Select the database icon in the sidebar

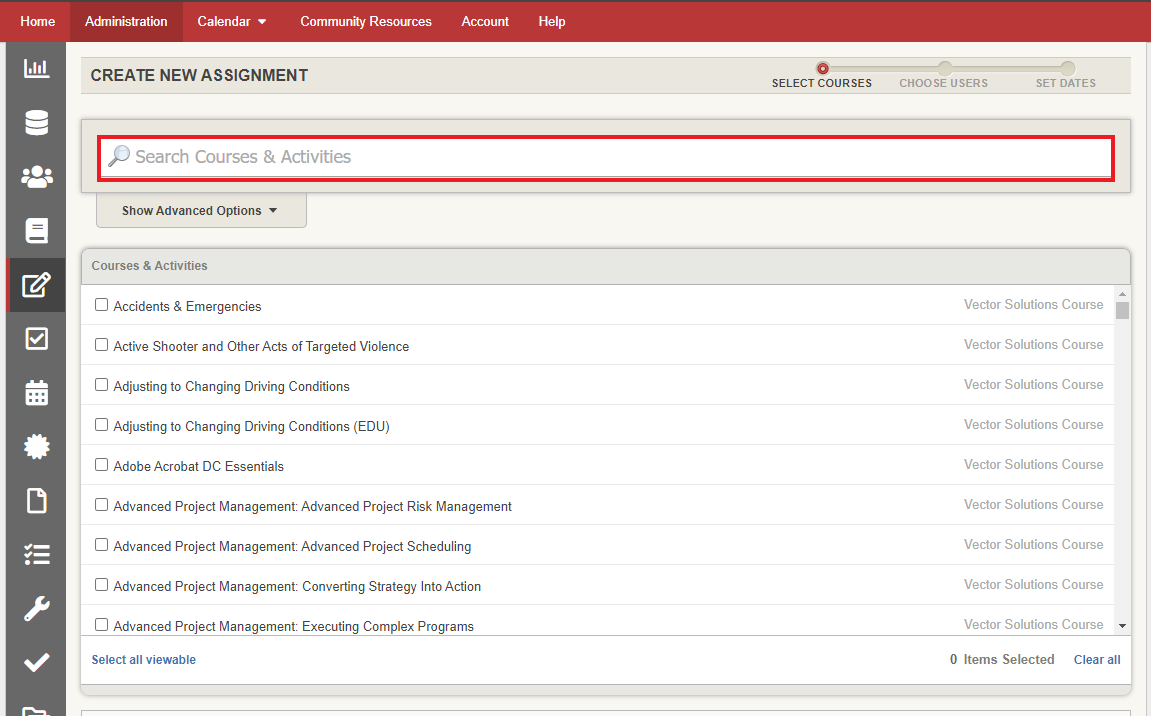coord(36,122)
